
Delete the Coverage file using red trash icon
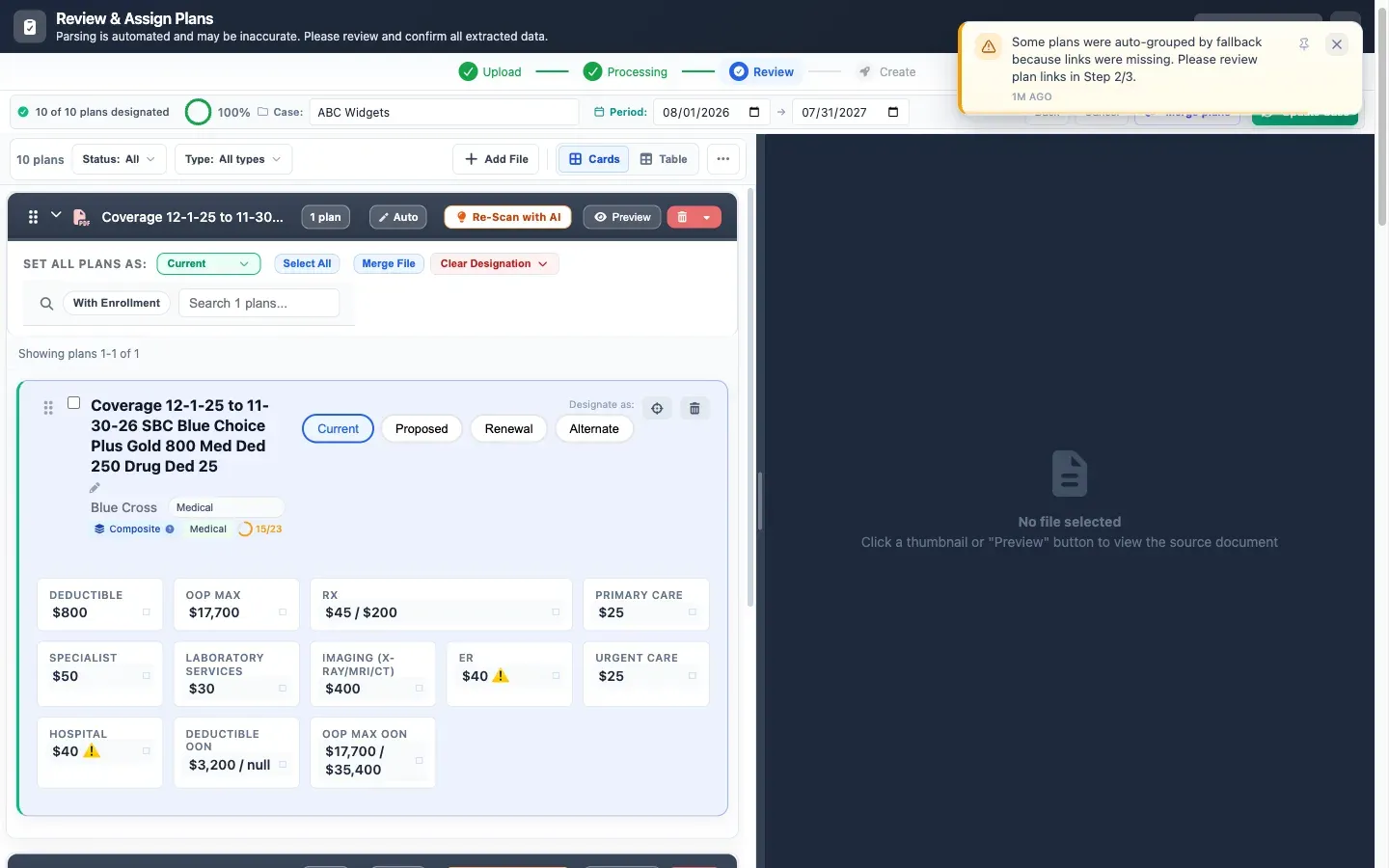click(682, 217)
